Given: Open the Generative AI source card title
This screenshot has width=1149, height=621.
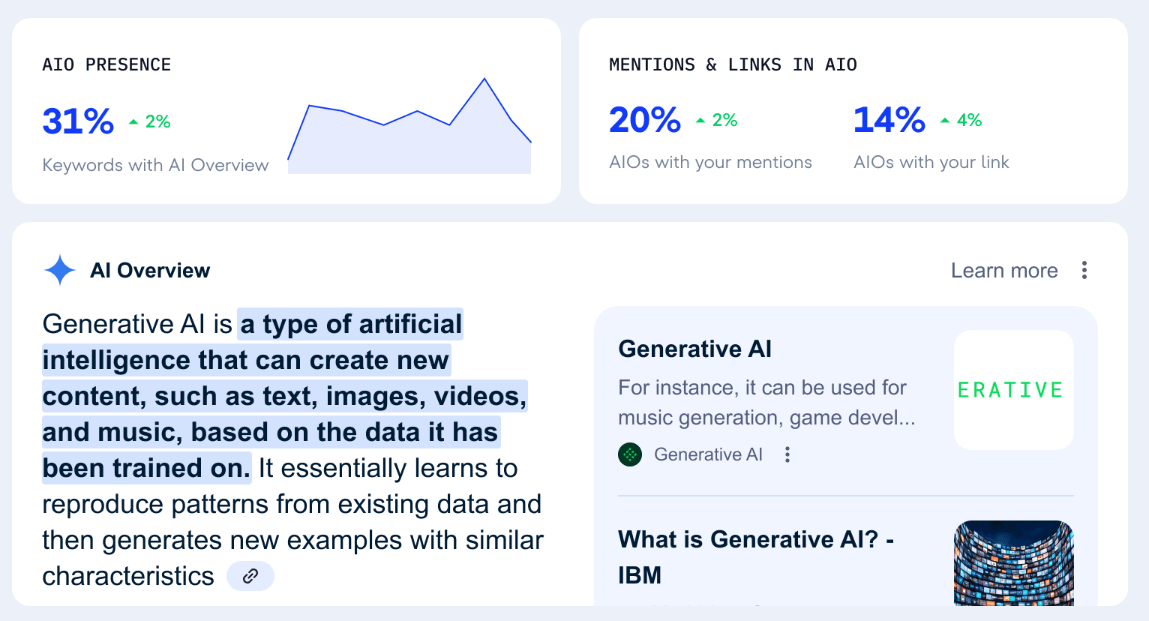Looking at the screenshot, I should 695,349.
